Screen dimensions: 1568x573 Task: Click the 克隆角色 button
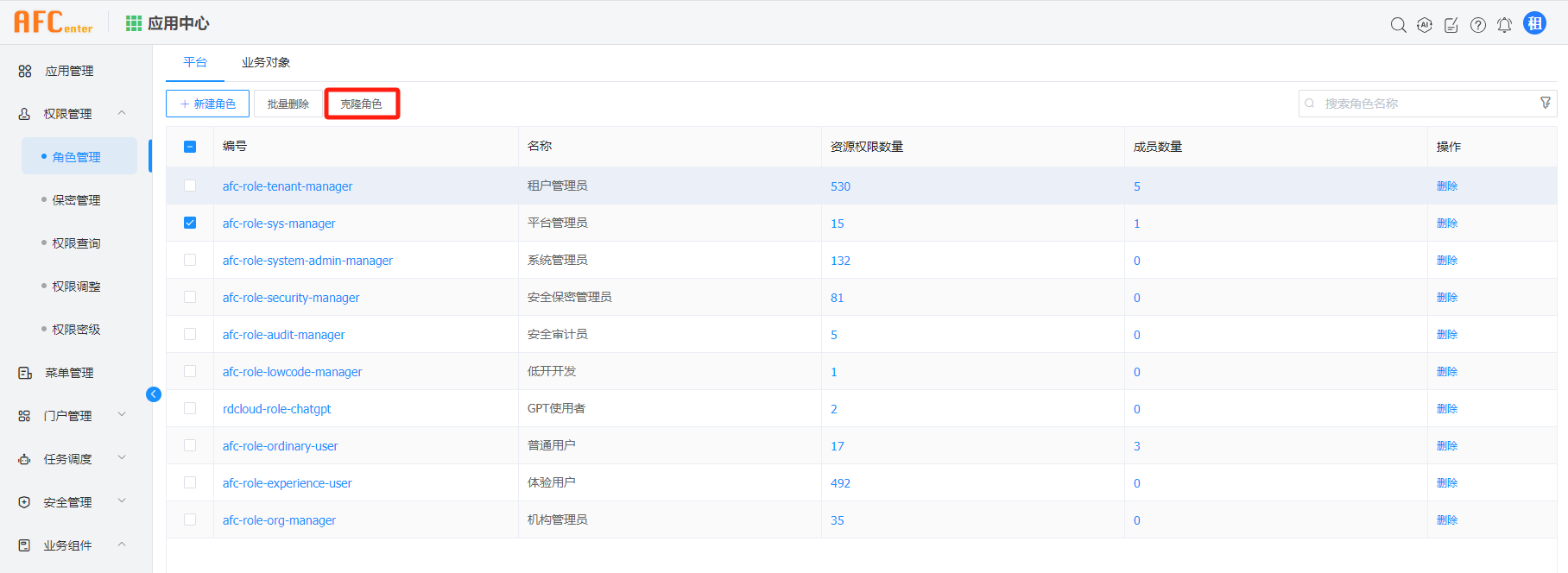(x=361, y=104)
